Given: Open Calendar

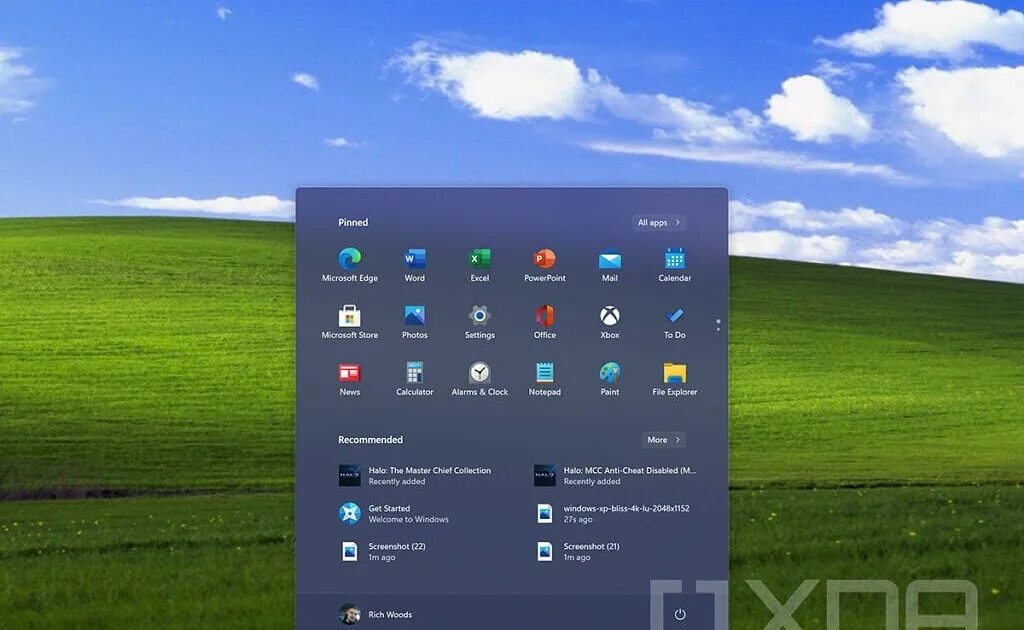Looking at the screenshot, I should click(674, 258).
